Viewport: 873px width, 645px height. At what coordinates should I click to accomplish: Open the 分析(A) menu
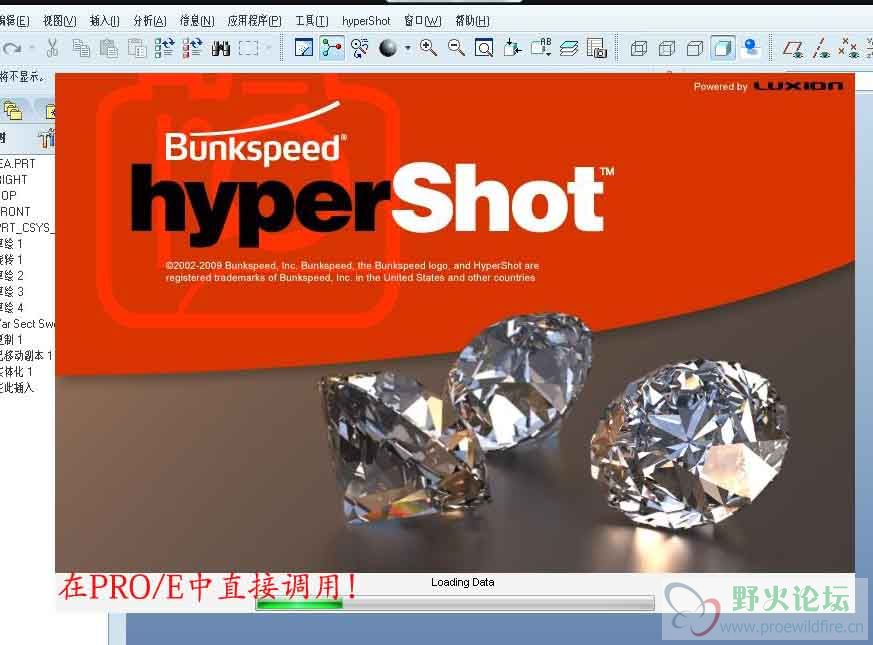(x=149, y=21)
